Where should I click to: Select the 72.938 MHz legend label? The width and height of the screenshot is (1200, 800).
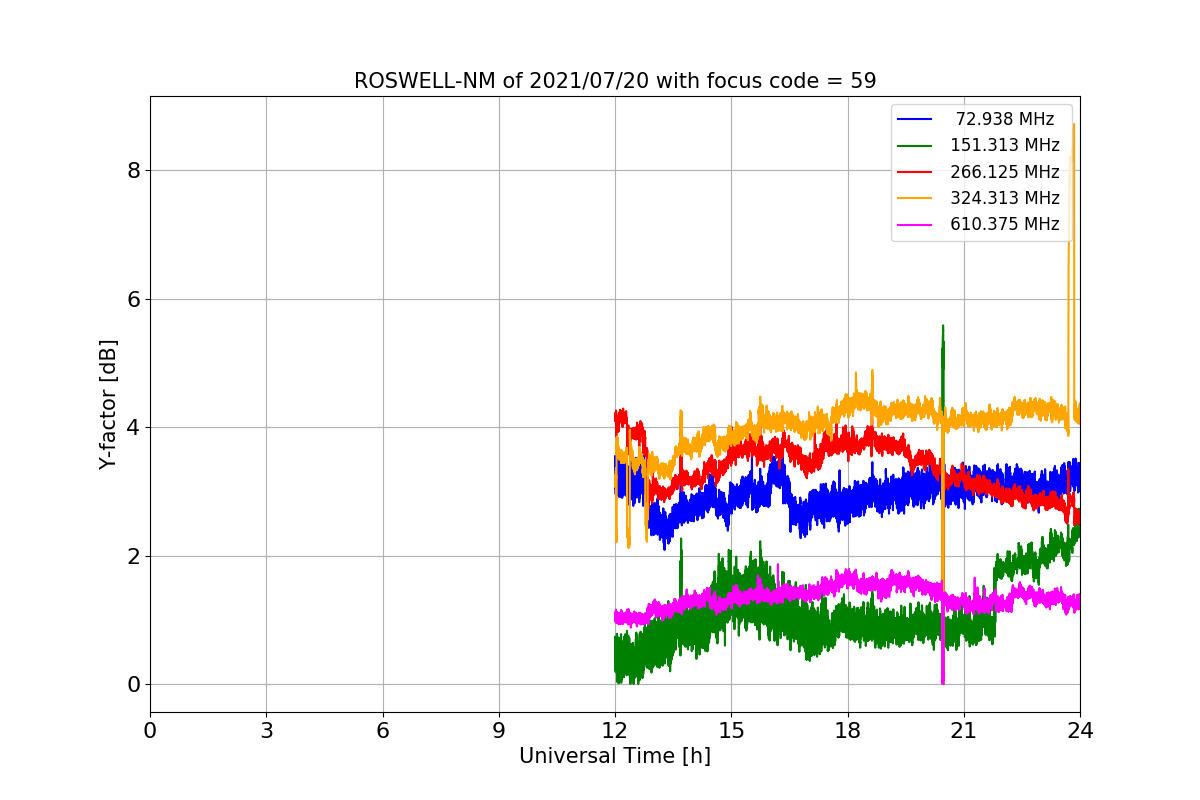[1005, 119]
